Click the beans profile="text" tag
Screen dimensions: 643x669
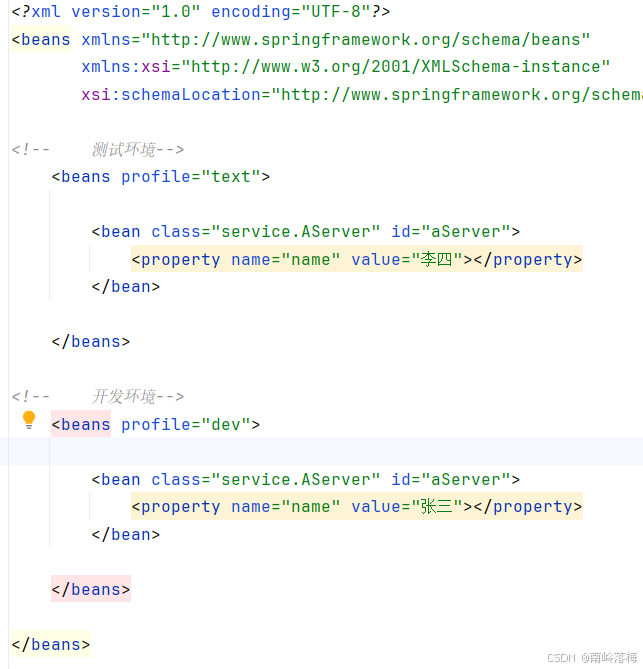160,177
